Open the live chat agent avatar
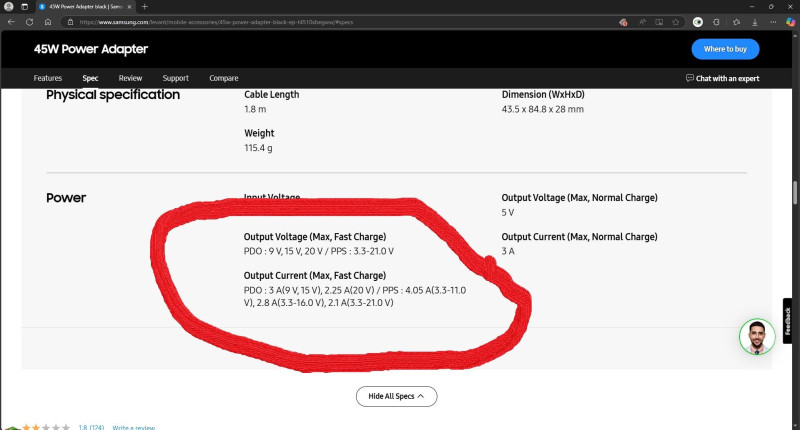 [757, 337]
